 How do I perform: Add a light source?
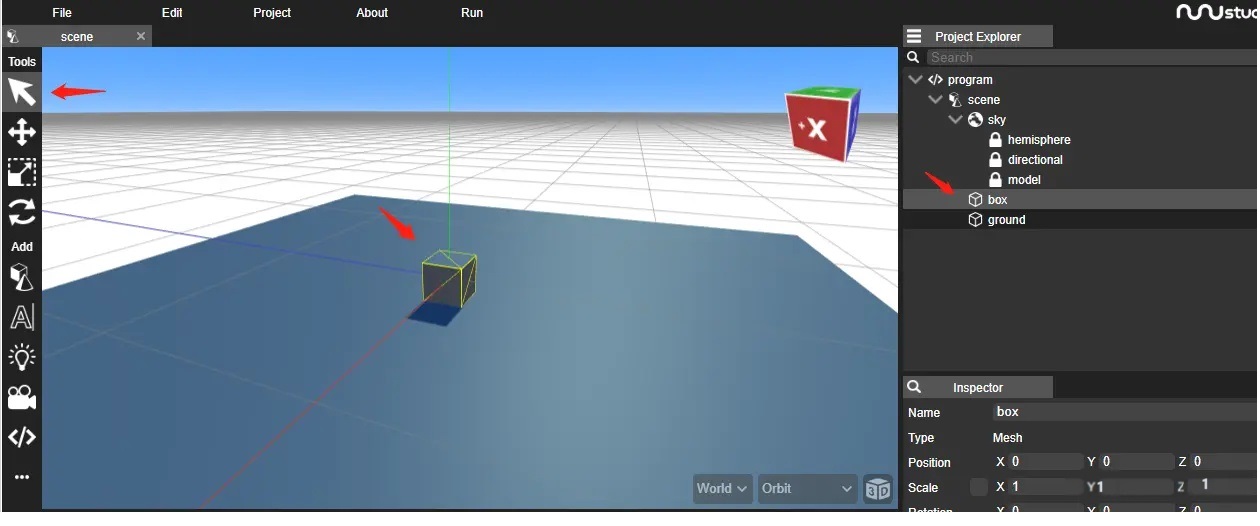pyautogui.click(x=22, y=357)
